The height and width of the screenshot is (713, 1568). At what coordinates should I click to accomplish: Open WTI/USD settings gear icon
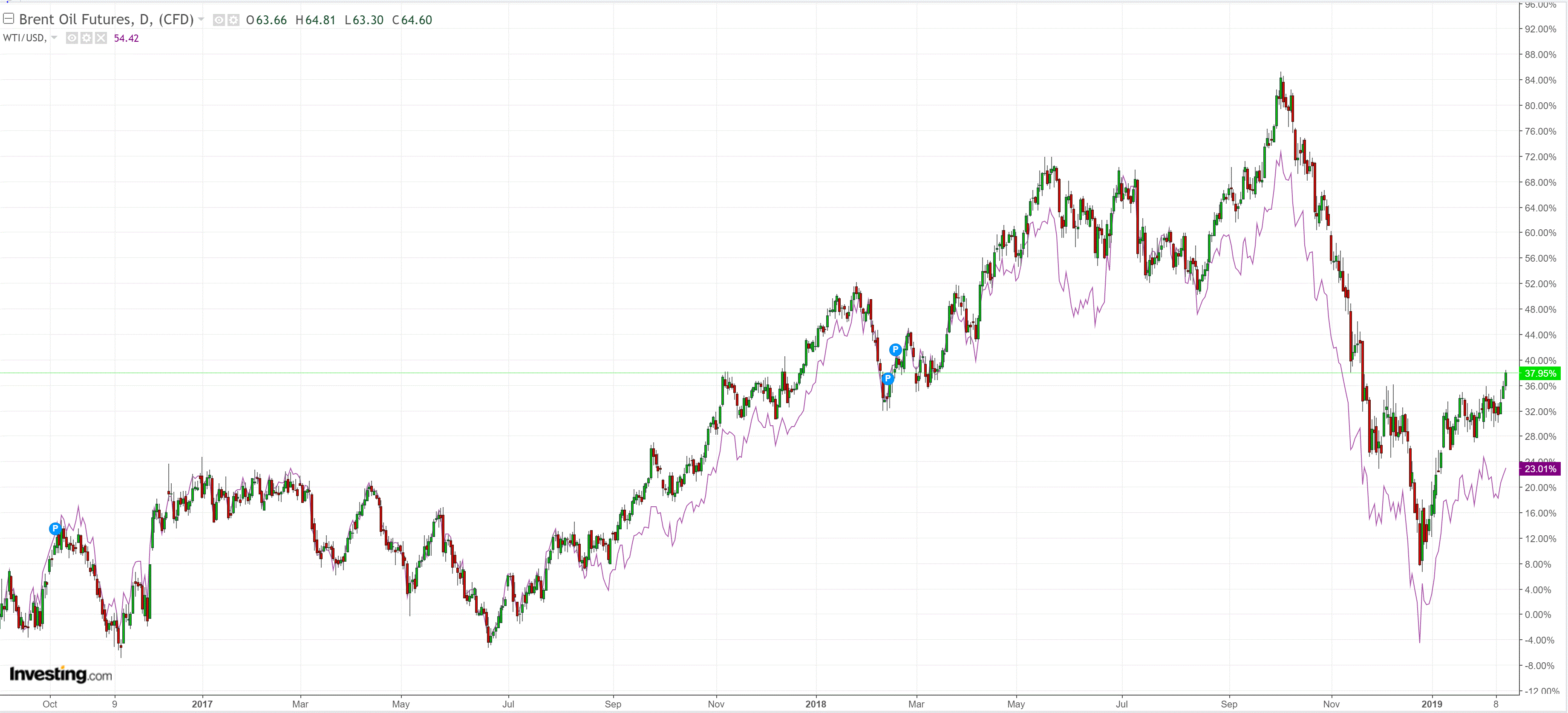tap(86, 38)
